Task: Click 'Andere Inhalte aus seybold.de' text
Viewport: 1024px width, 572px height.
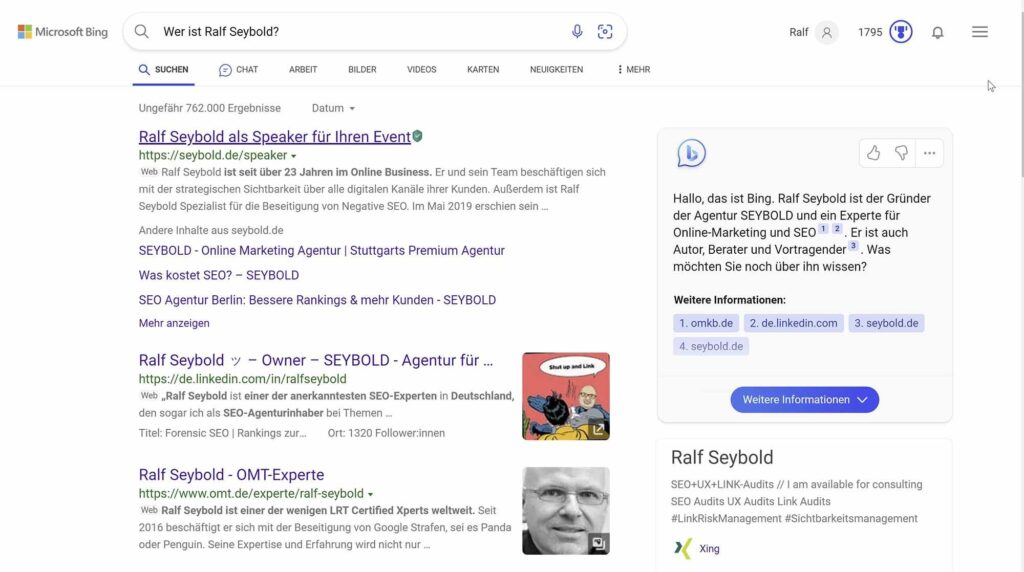Action: point(211,230)
